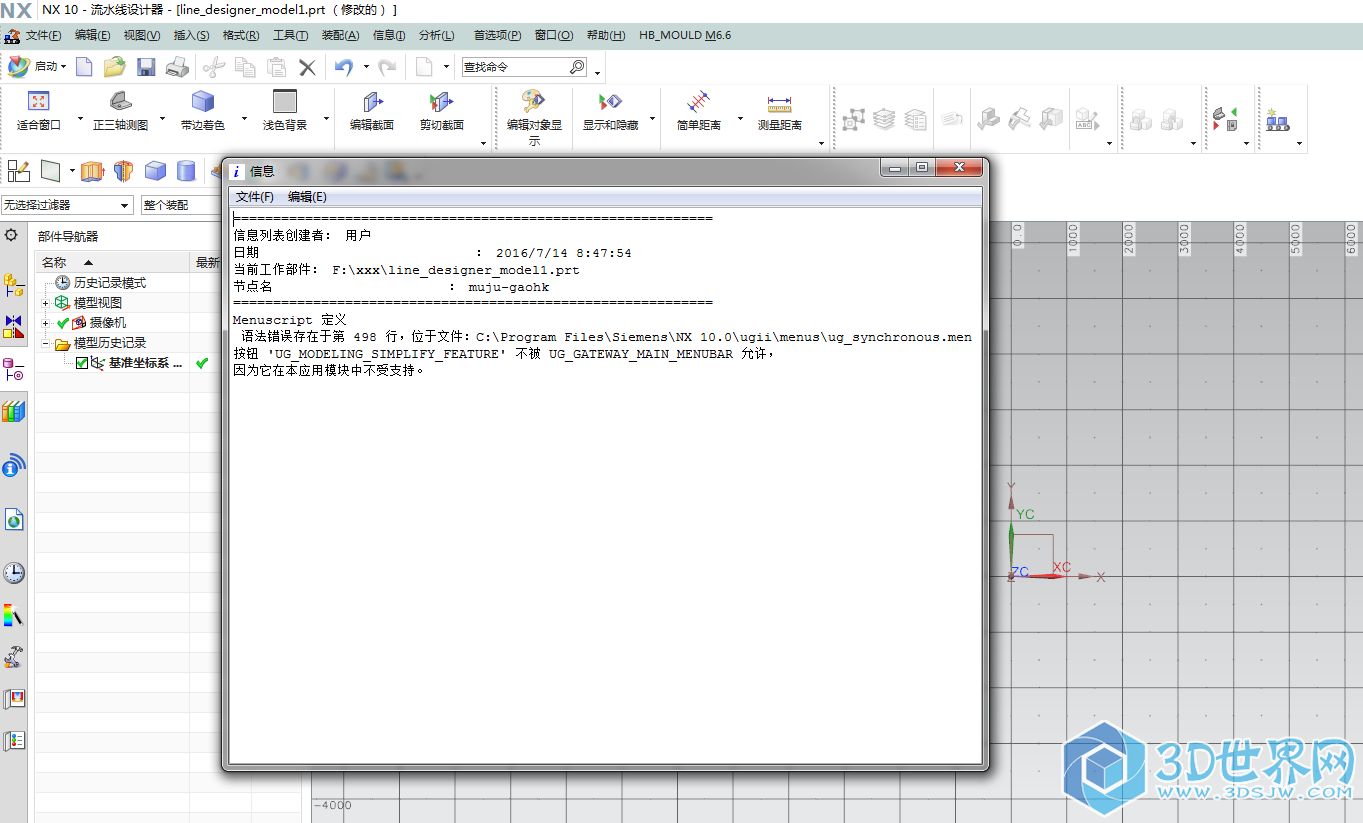The height and width of the screenshot is (823, 1363).
Task: Select the 测量距离 tool
Action: point(779,111)
